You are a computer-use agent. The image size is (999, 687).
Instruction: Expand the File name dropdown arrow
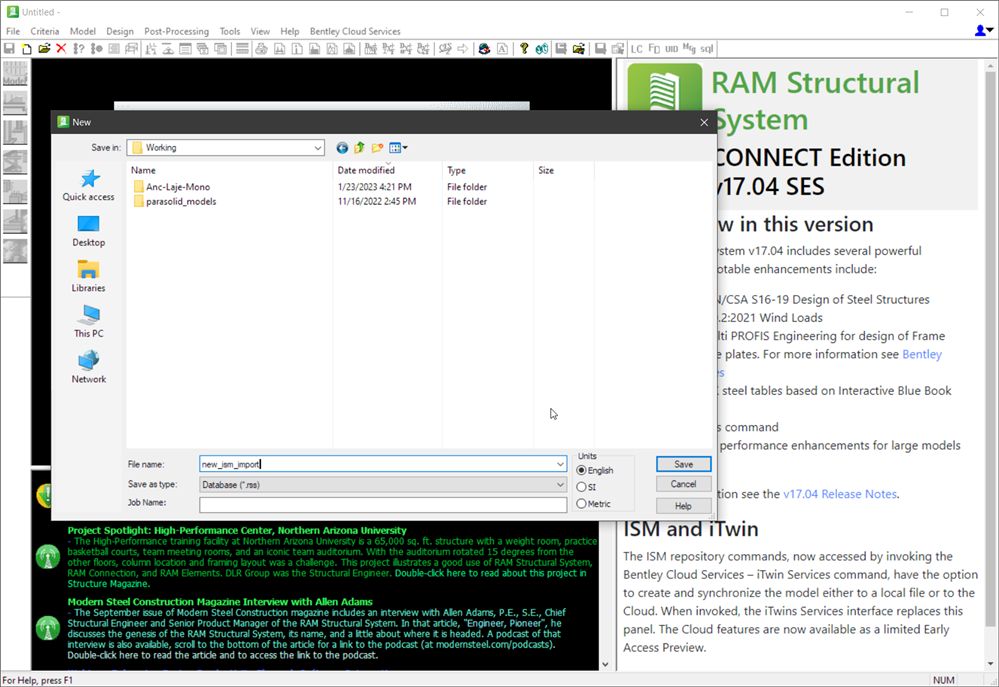click(x=560, y=464)
